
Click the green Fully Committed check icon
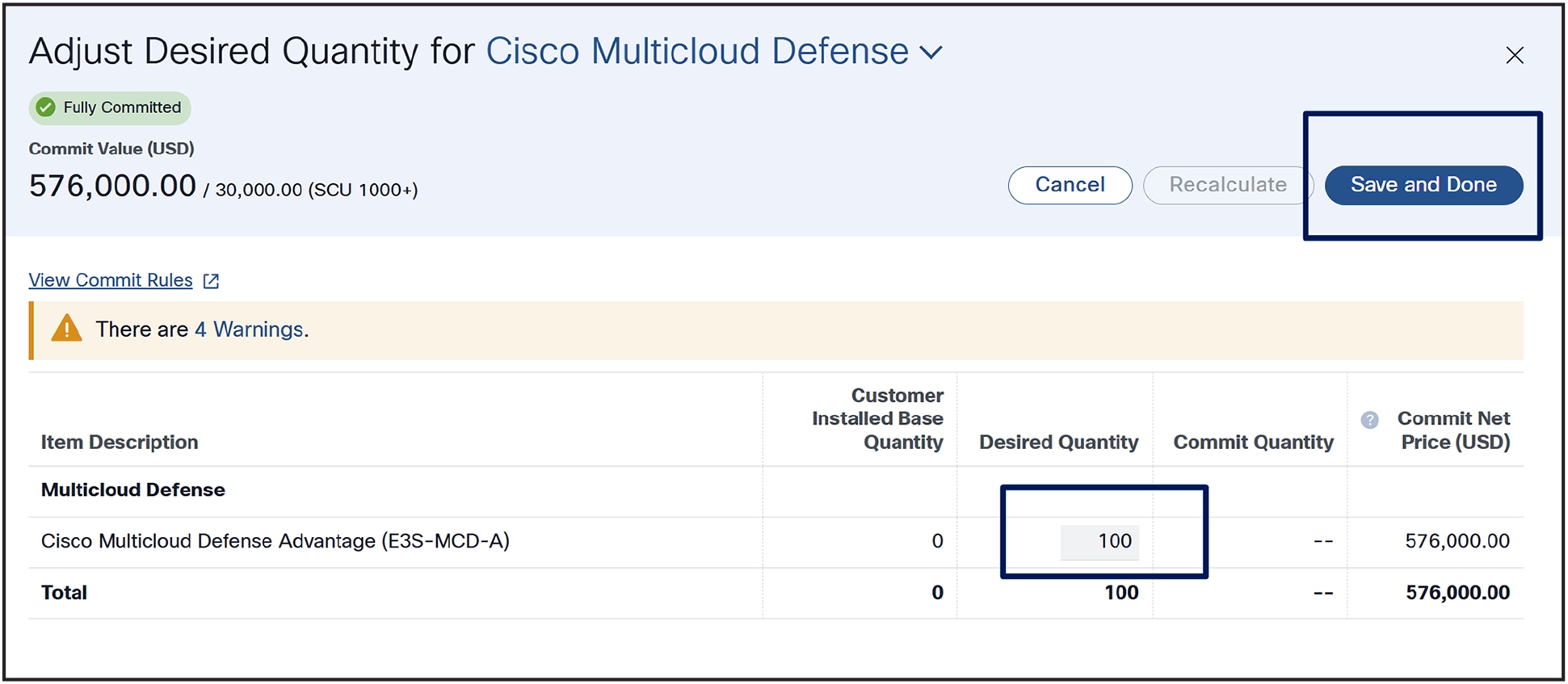point(46,107)
